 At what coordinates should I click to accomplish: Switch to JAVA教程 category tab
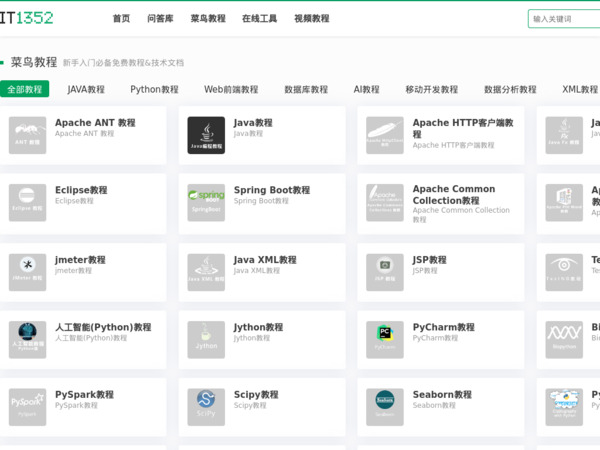tap(86, 90)
